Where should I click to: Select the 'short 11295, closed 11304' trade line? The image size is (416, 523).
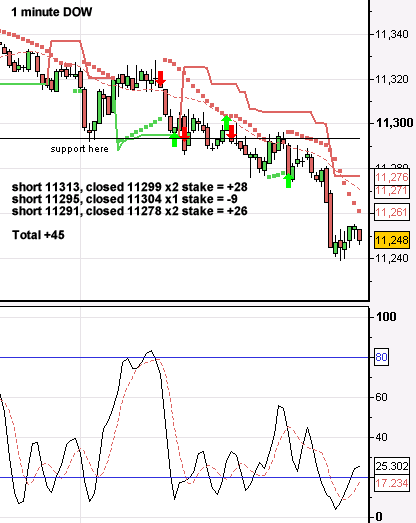pos(124,199)
